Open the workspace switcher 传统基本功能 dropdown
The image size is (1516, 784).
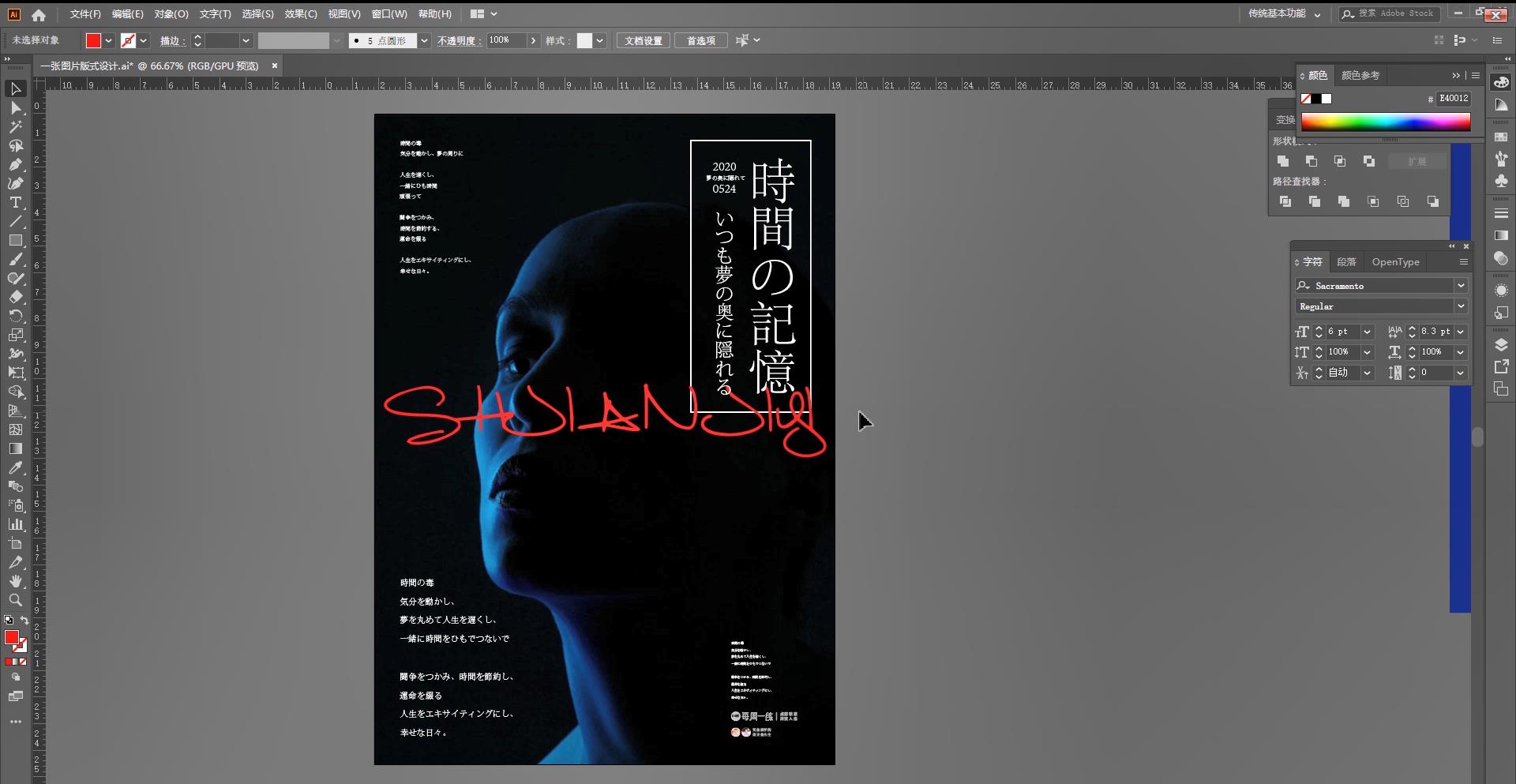click(1285, 14)
